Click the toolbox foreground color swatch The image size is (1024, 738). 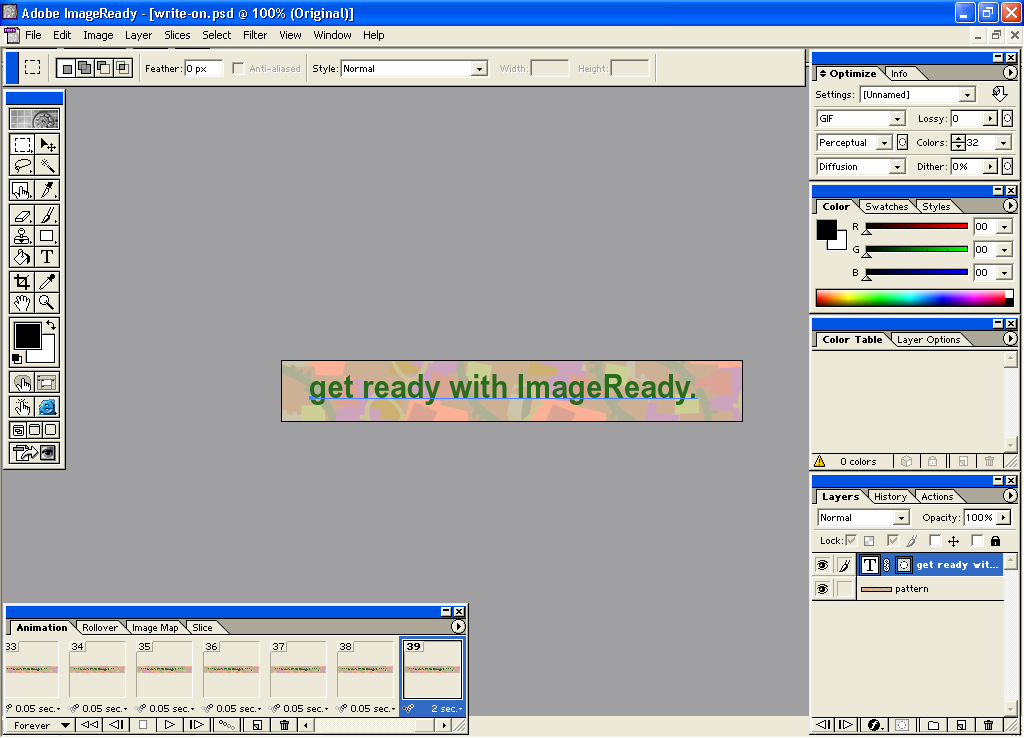[27, 336]
